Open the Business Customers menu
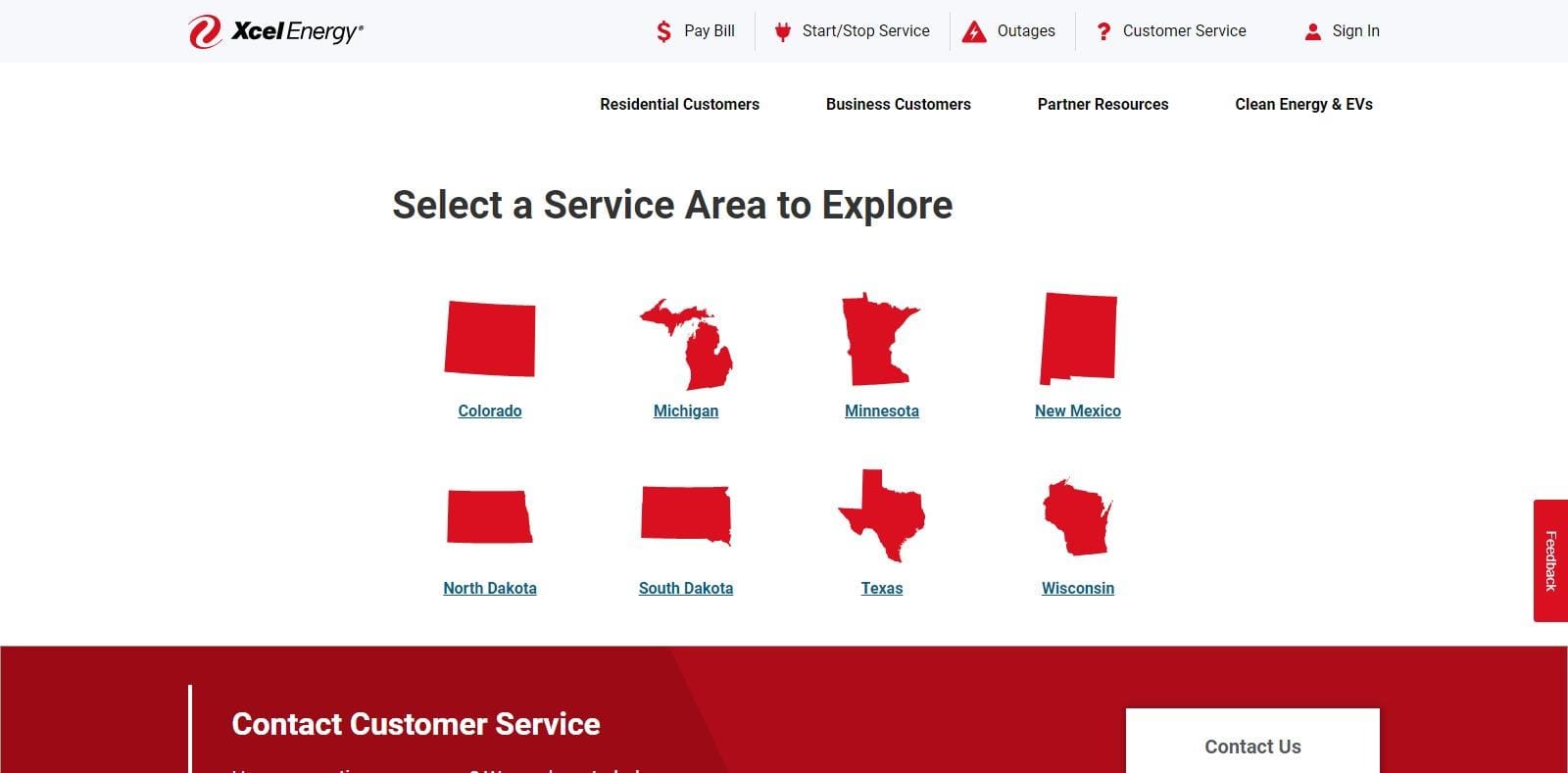Viewport: 1568px width, 773px height. pyautogui.click(x=899, y=104)
